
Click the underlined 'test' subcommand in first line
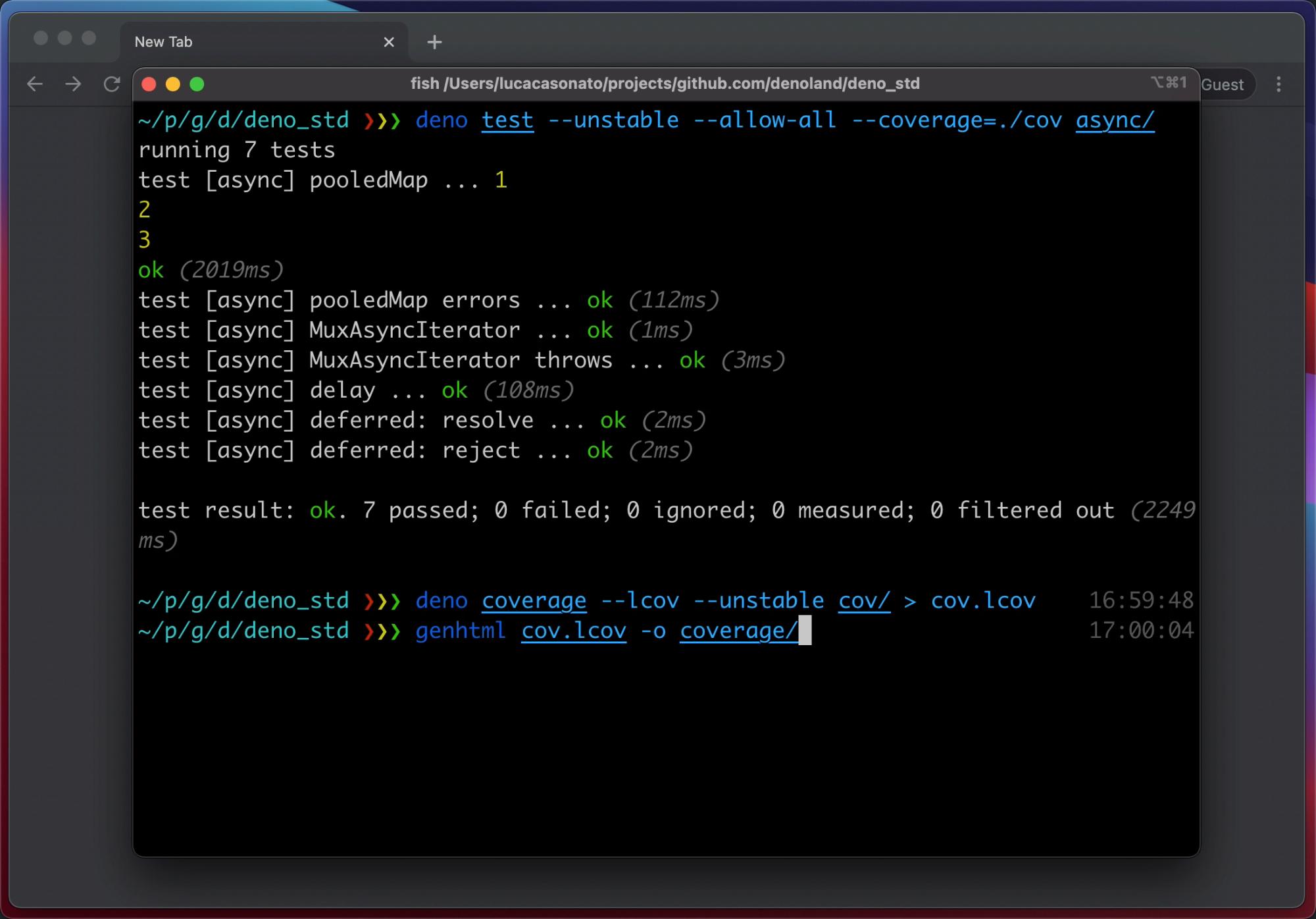(x=507, y=120)
